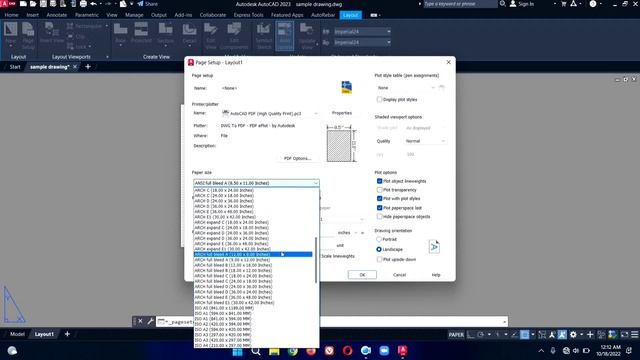Toggle Plot with plot styles checkbox

point(379,198)
